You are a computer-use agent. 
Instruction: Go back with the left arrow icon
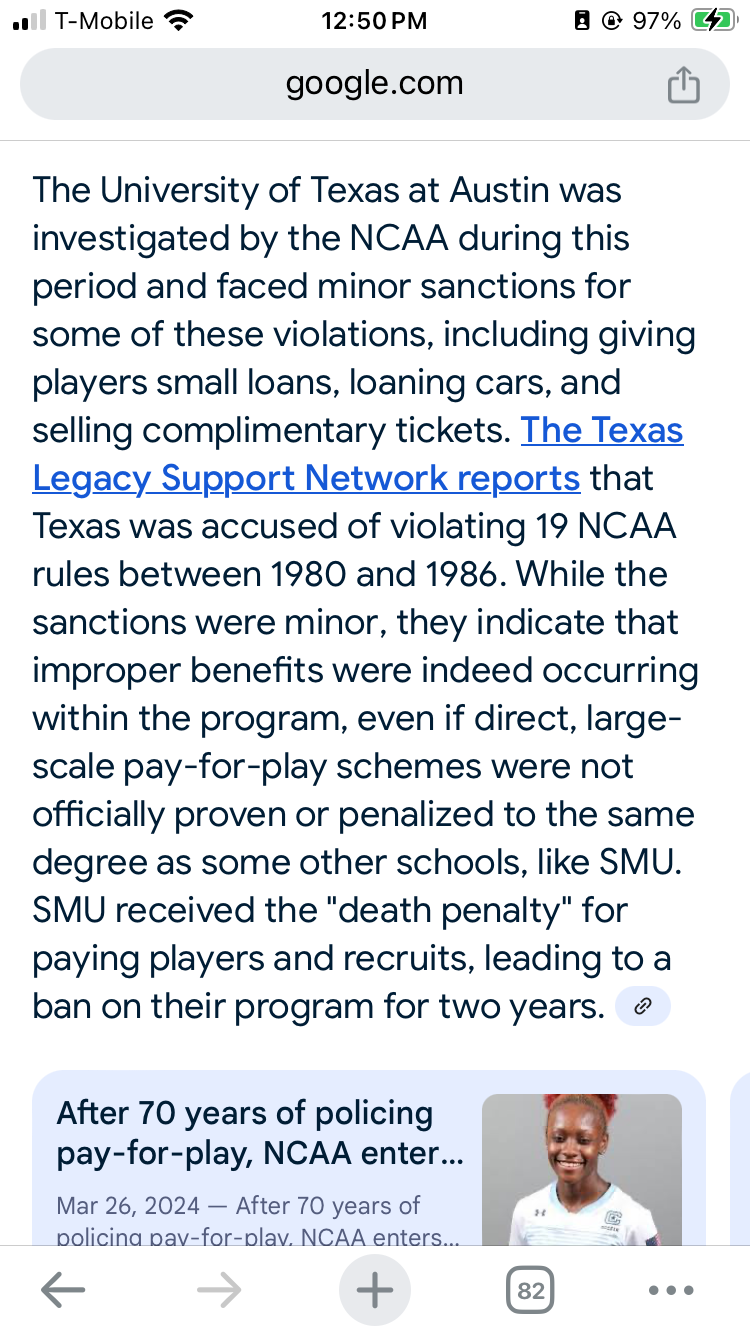click(x=62, y=1290)
